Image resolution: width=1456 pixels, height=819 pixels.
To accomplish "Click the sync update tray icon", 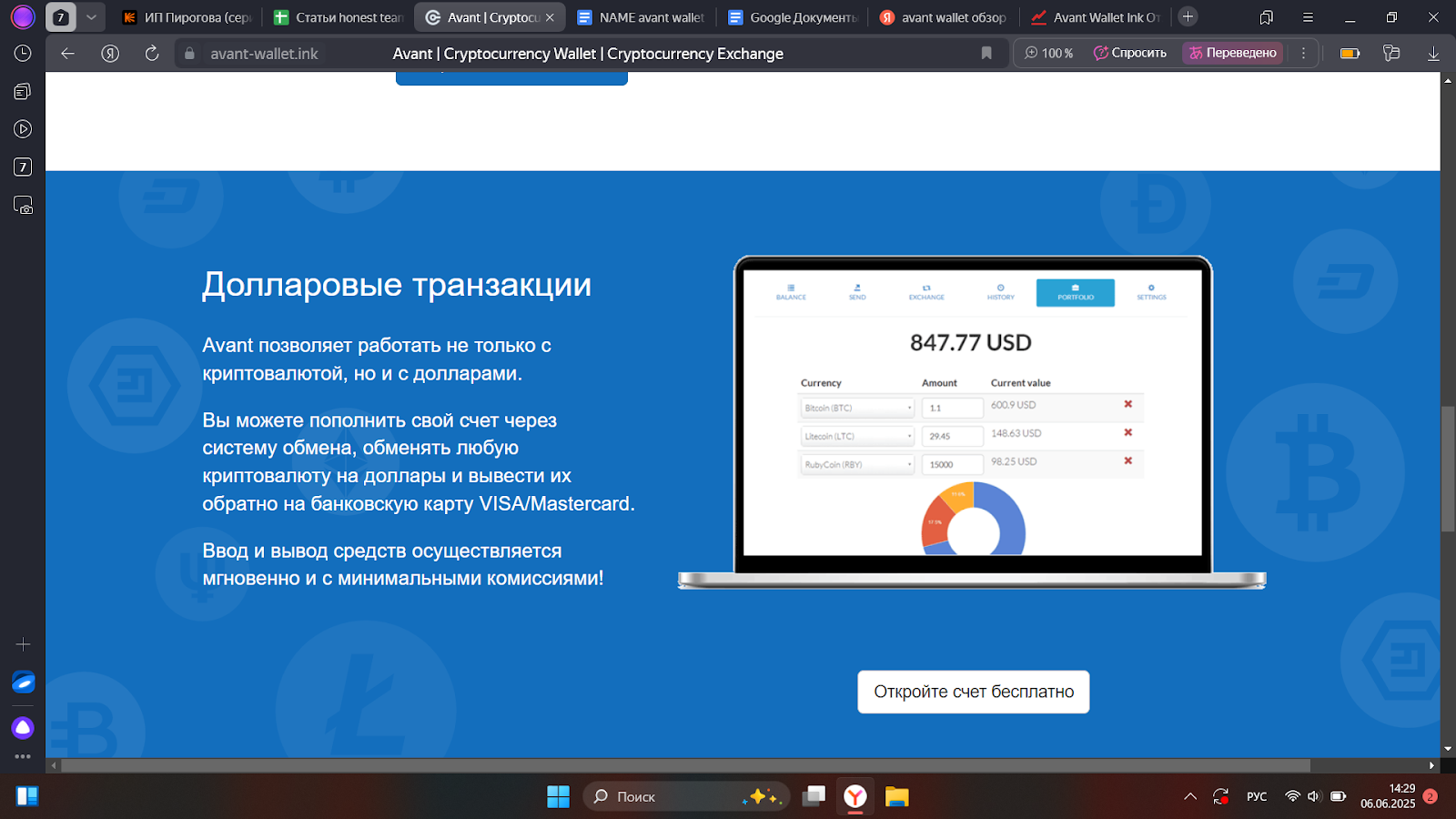I will pos(1221,796).
